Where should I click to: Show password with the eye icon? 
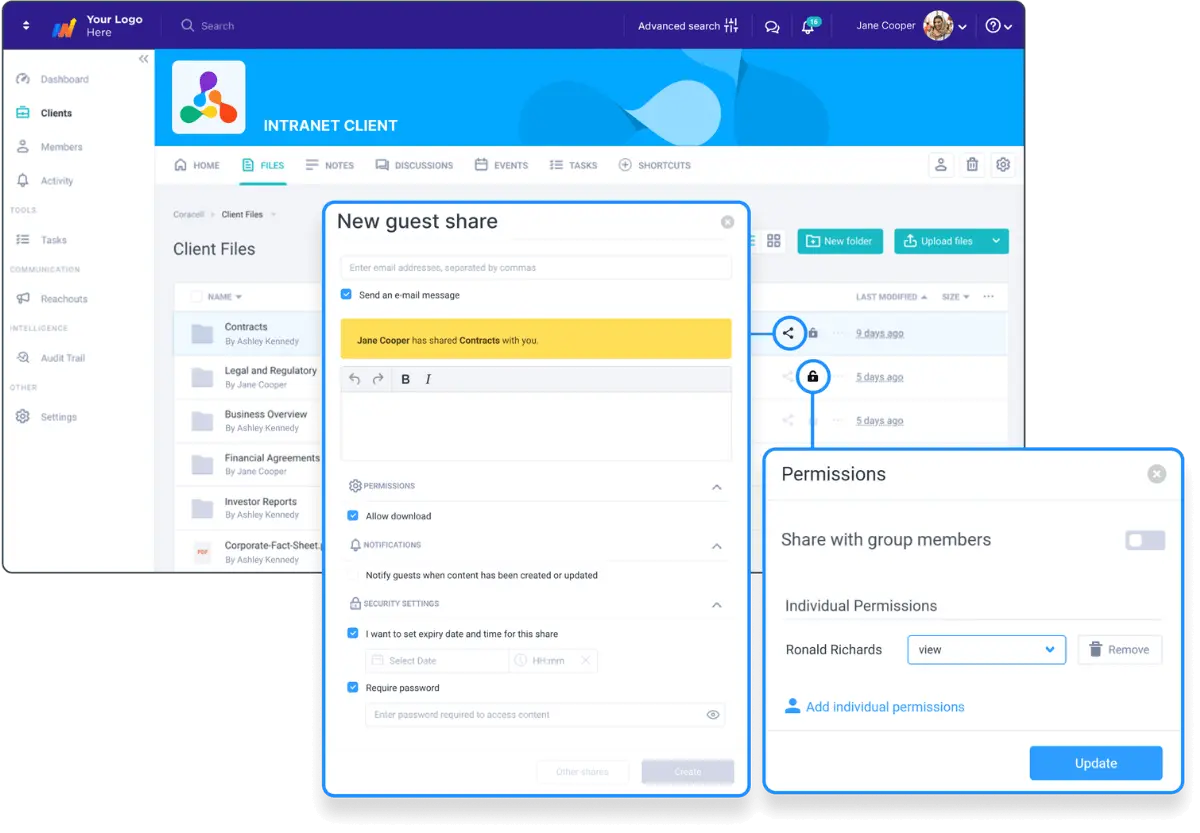click(713, 715)
